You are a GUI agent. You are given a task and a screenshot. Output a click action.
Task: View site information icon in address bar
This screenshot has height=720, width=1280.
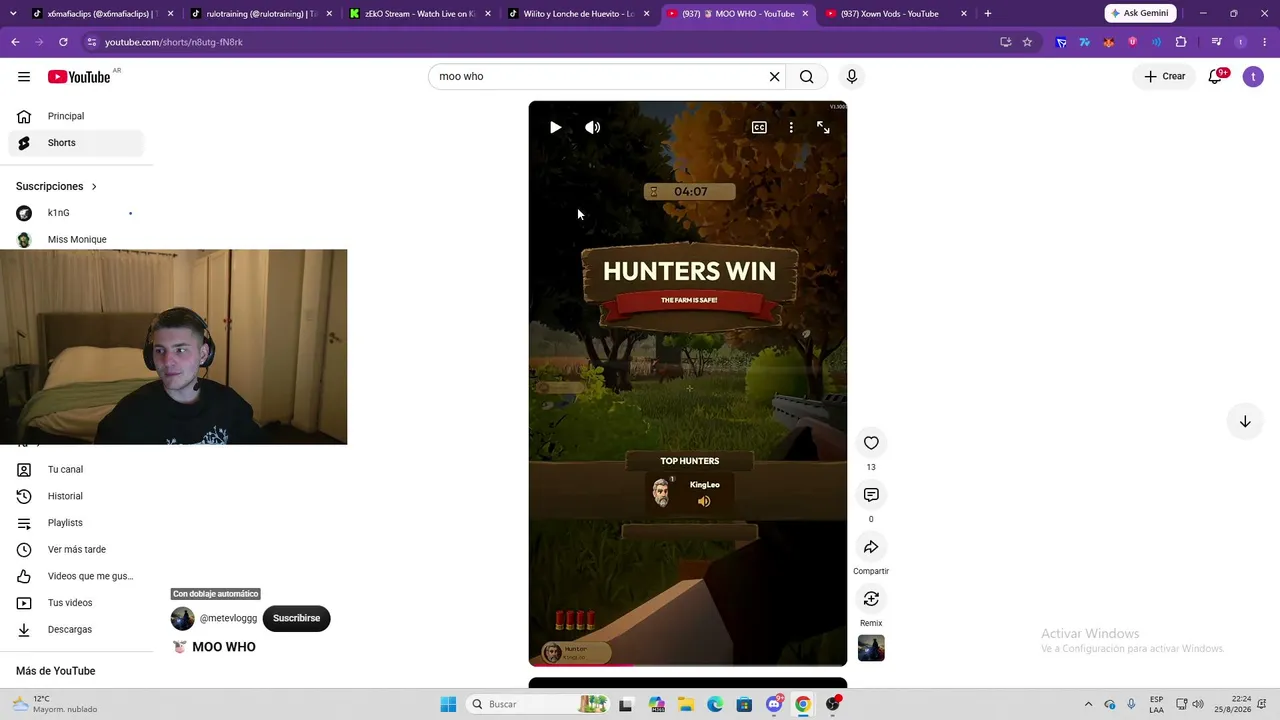click(x=91, y=42)
